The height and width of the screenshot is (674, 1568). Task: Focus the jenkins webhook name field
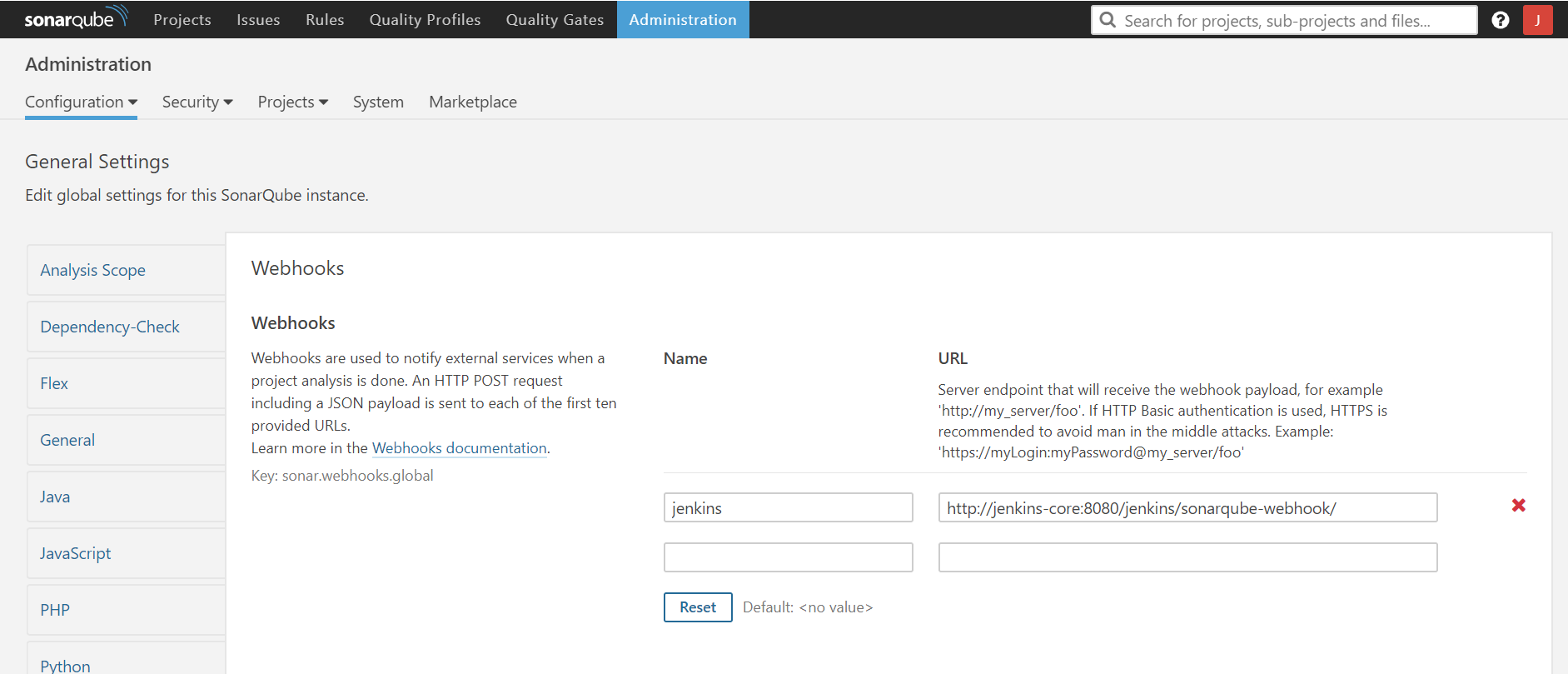(x=788, y=507)
